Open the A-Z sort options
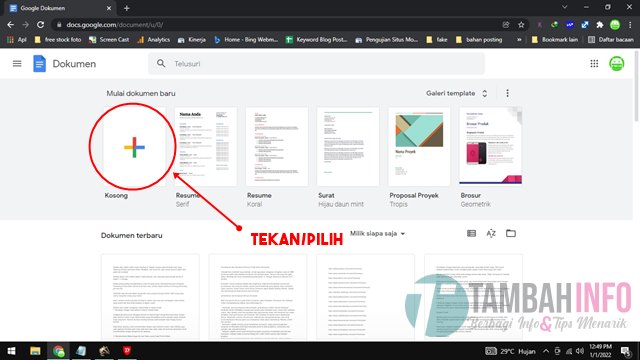This screenshot has width=640, height=360. coord(491,233)
